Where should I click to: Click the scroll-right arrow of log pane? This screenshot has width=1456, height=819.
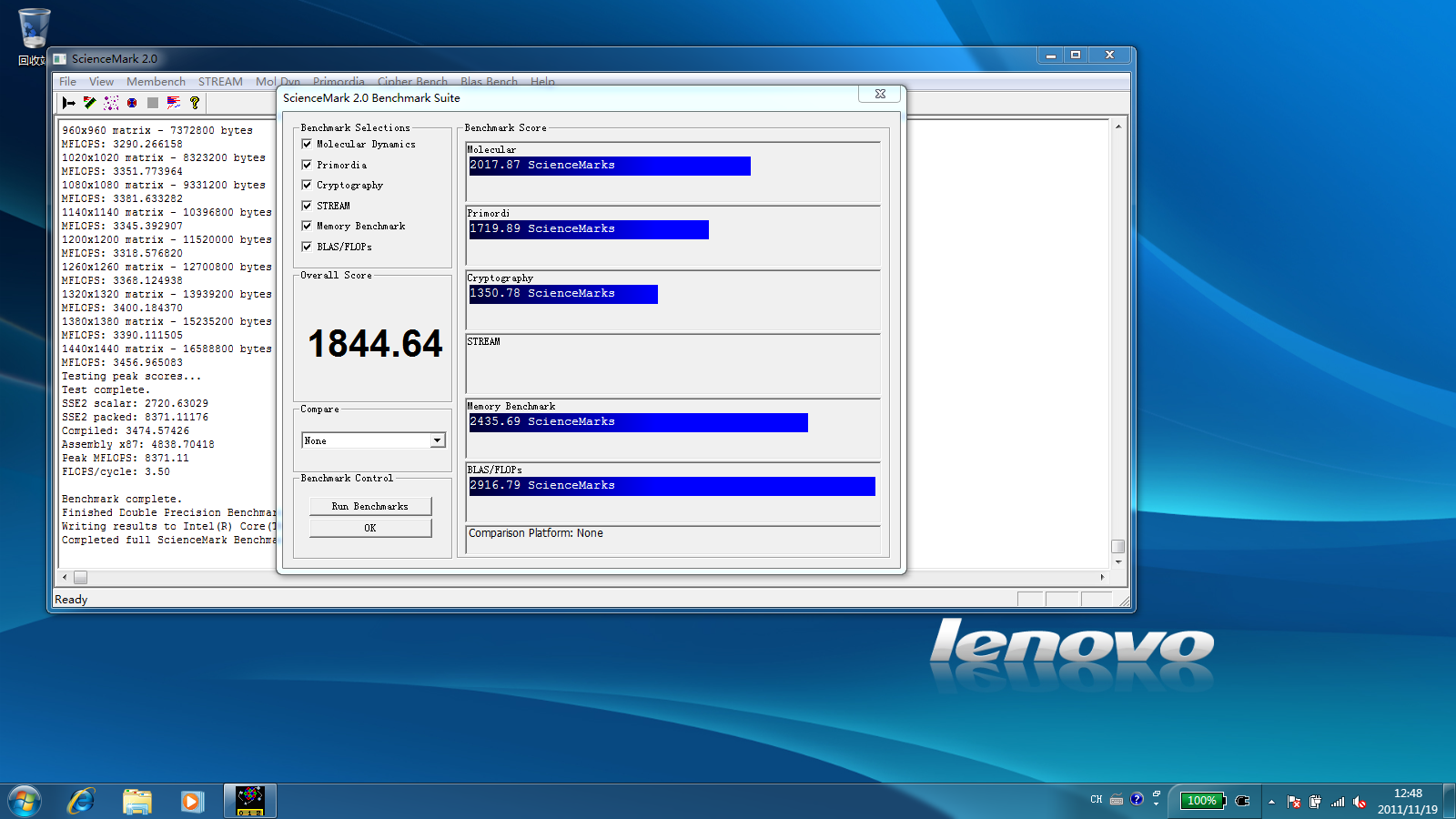pyautogui.click(x=1102, y=577)
